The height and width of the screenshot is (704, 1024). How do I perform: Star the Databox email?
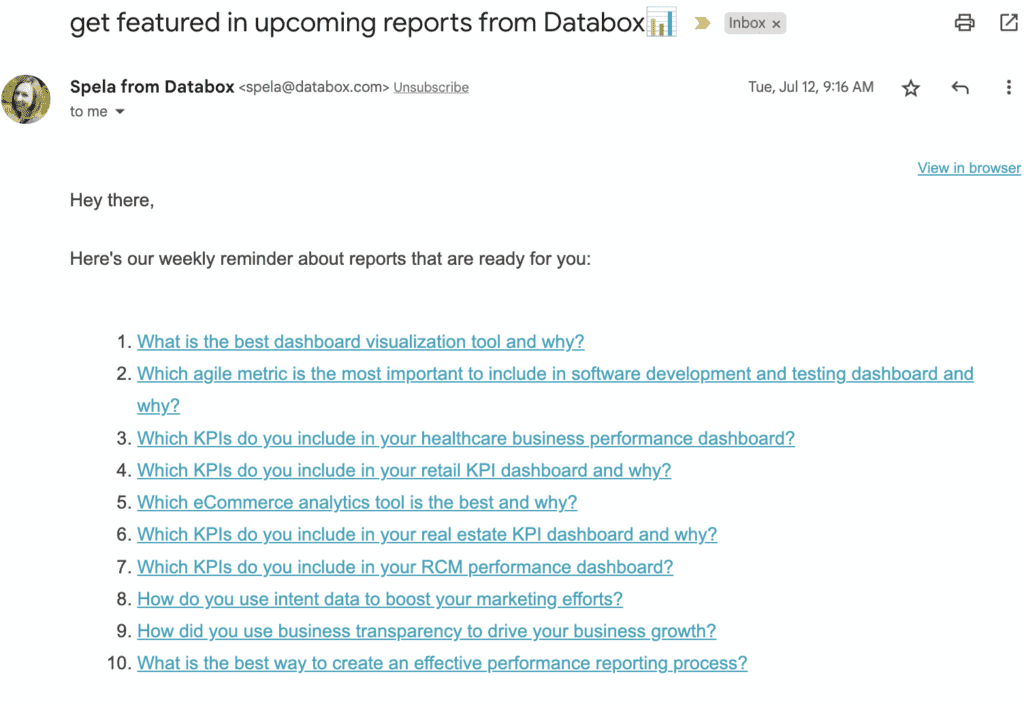[910, 88]
